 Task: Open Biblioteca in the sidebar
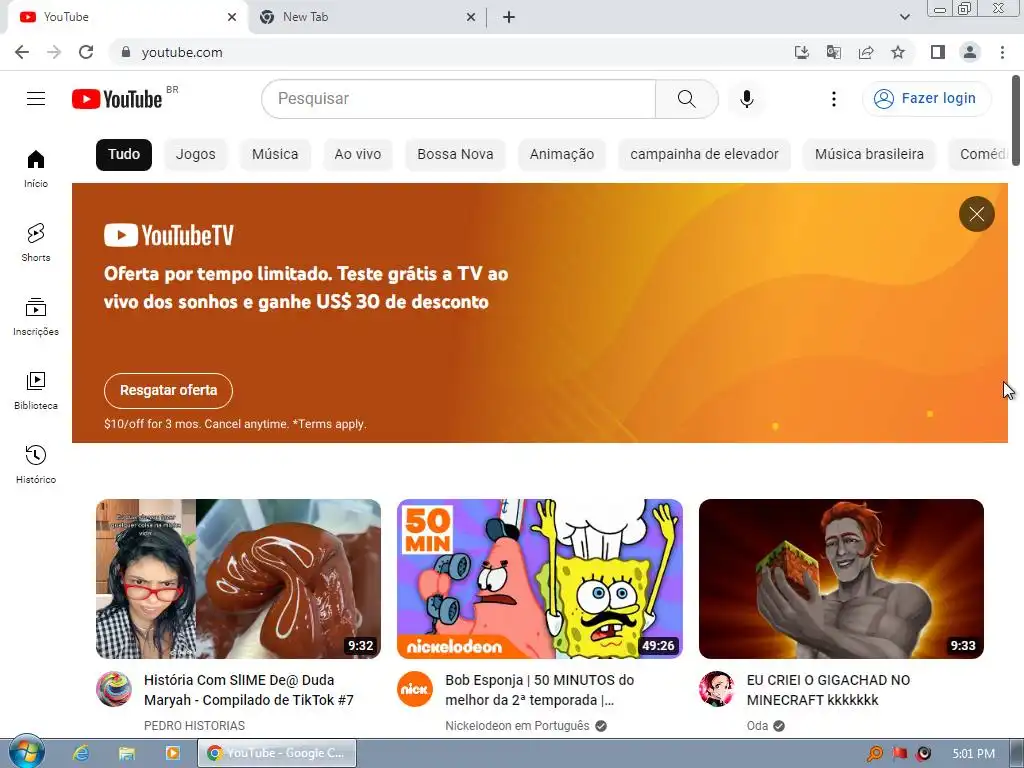pyautogui.click(x=36, y=391)
